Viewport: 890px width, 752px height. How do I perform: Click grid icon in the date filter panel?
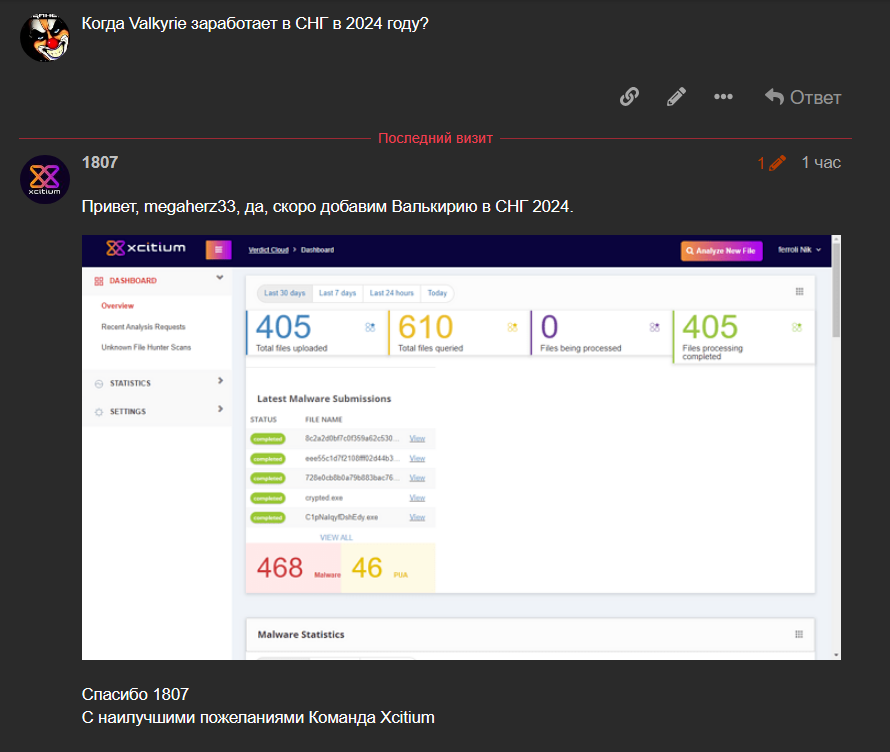click(x=799, y=292)
